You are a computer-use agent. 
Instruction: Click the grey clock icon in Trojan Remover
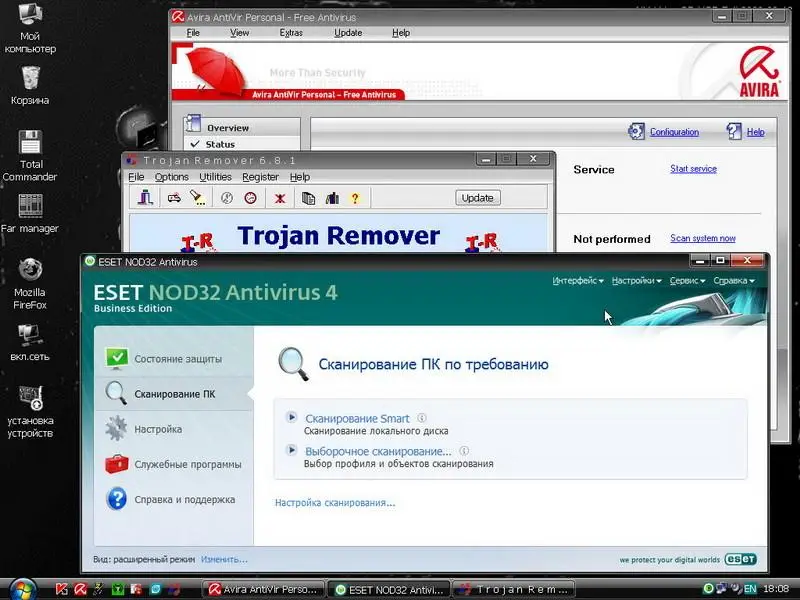click(x=227, y=198)
